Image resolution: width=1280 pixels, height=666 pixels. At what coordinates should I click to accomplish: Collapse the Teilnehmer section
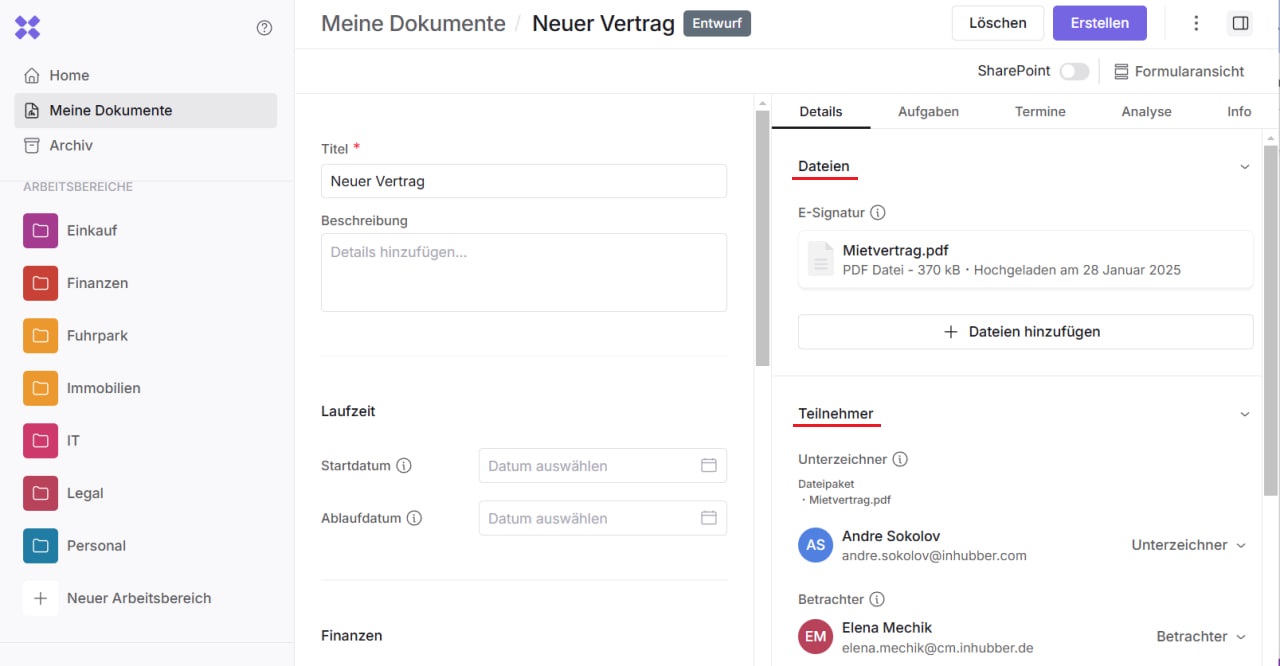[1244, 414]
